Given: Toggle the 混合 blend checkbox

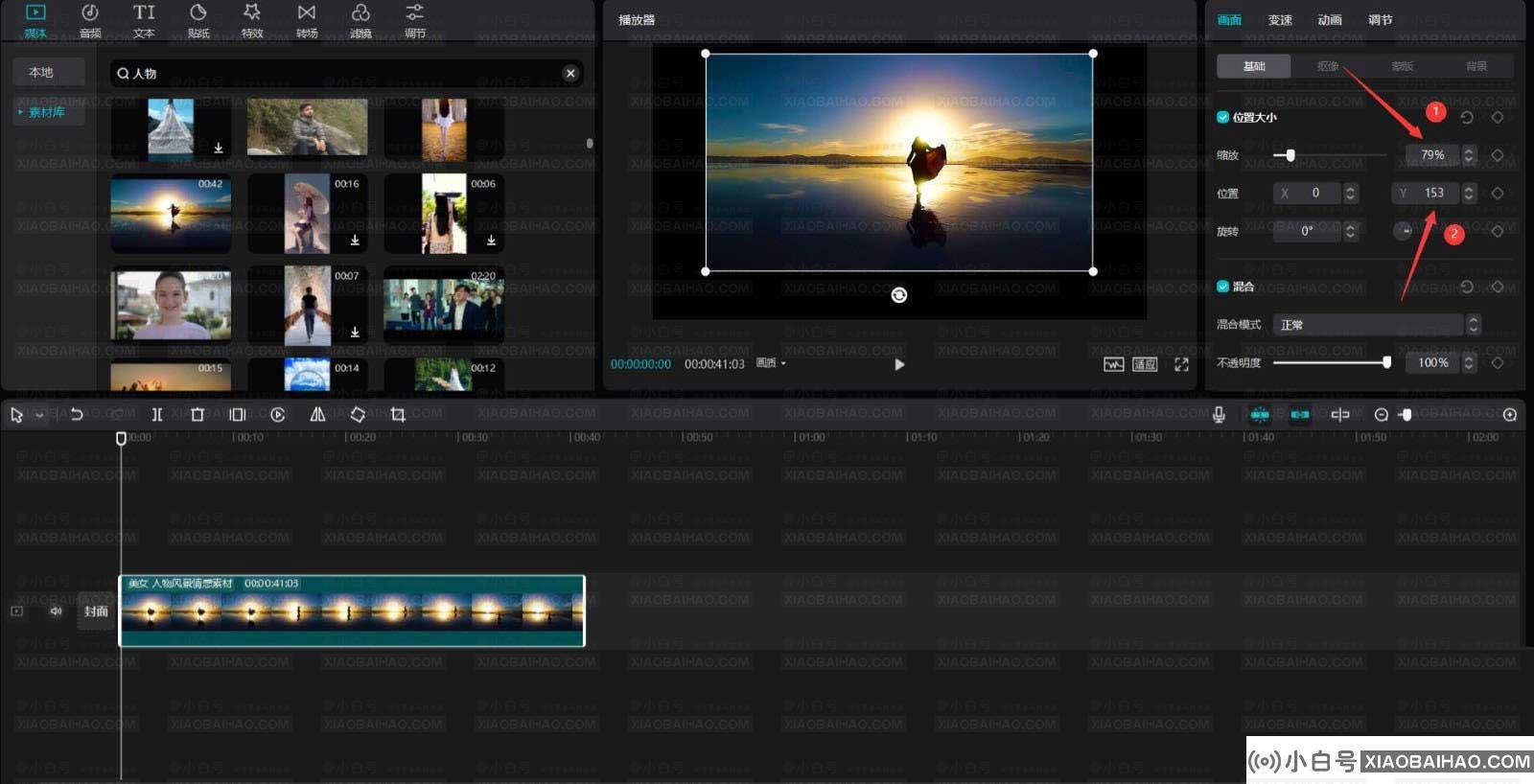Looking at the screenshot, I should tap(1222, 287).
